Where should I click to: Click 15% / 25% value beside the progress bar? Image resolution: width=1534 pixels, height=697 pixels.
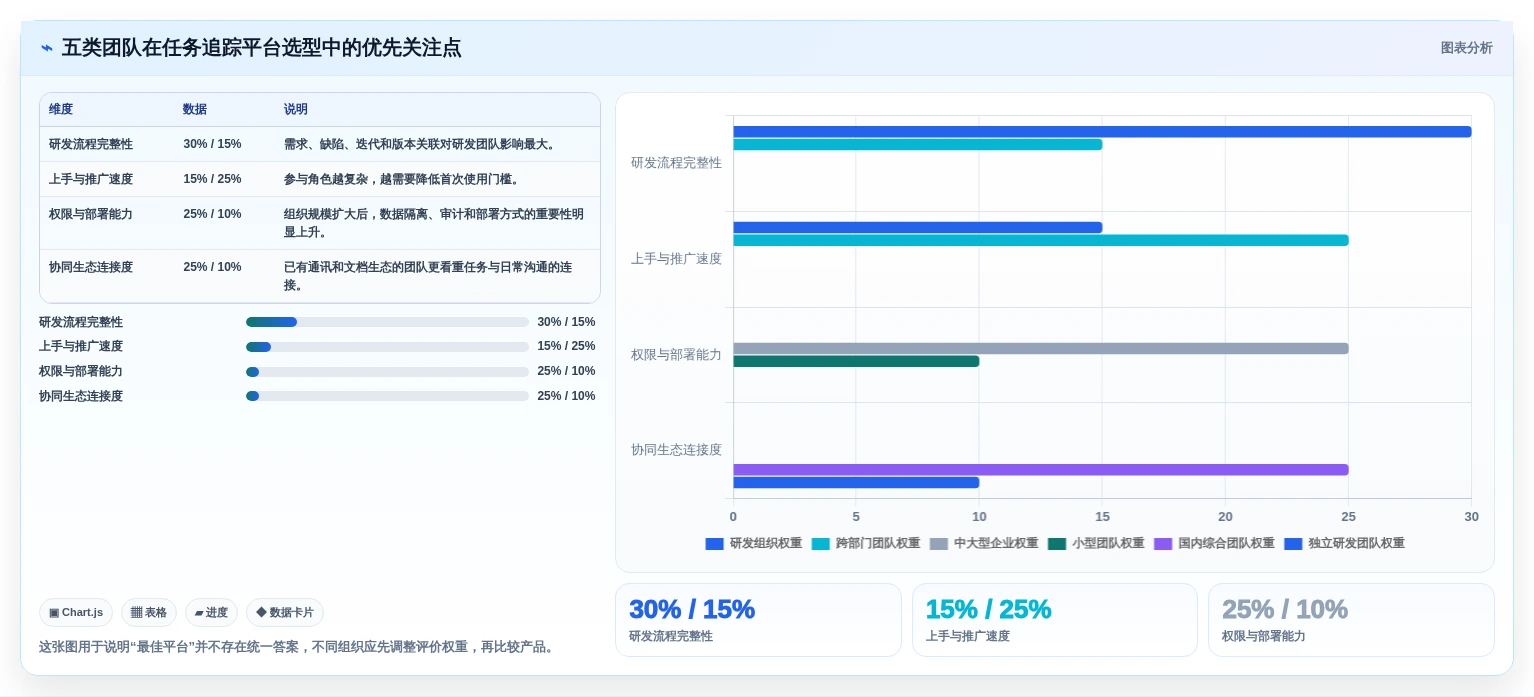[x=566, y=346]
